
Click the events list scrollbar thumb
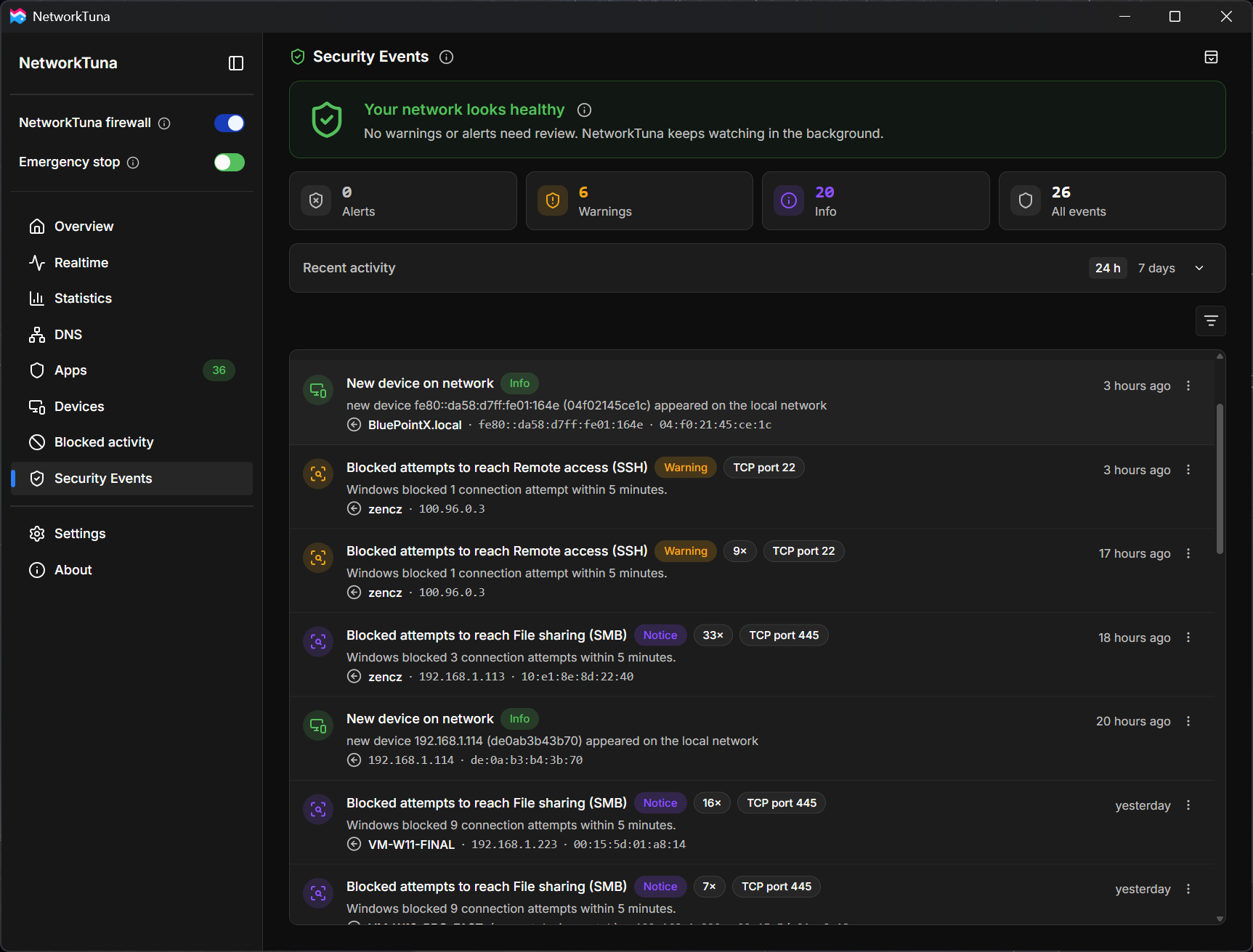1220,479
